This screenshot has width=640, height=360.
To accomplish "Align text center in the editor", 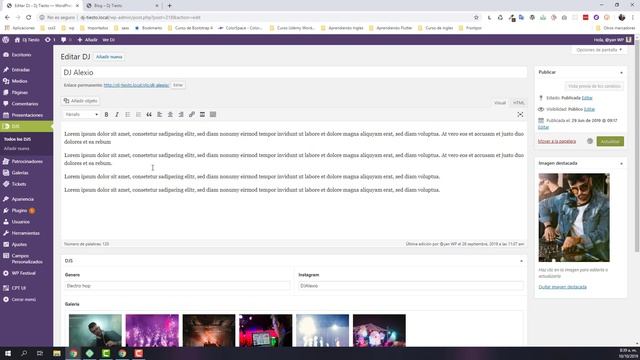I will pyautogui.click(x=170, y=115).
